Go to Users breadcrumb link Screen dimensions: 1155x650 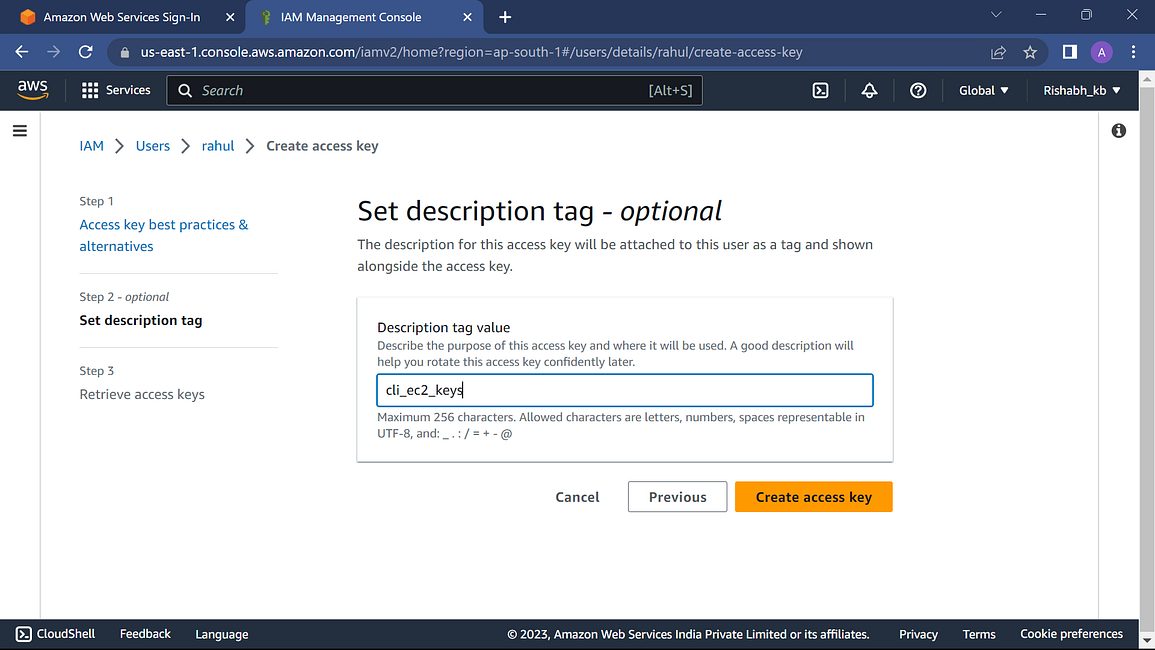[152, 146]
